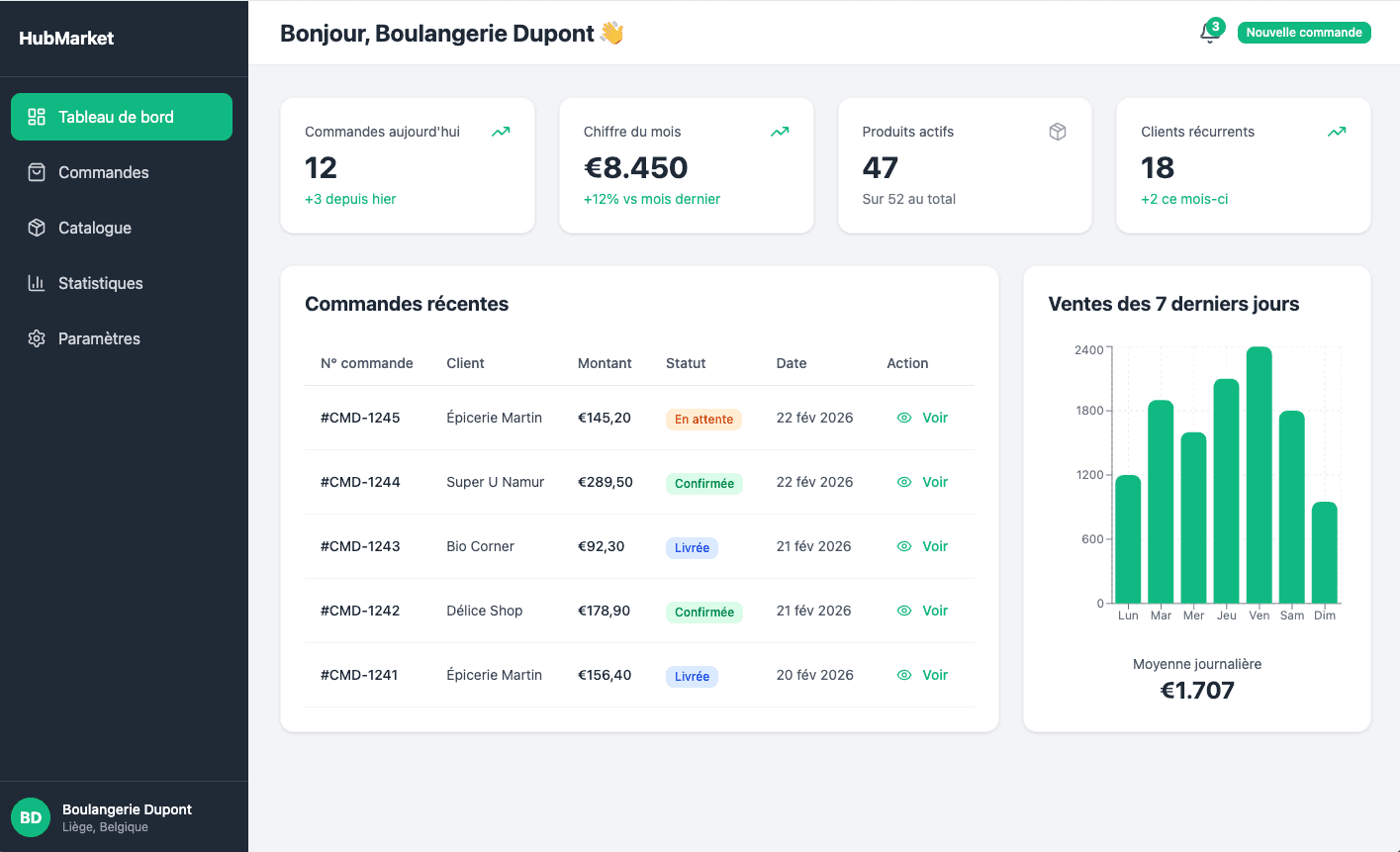
Task: Click the eye icon for order #CMD-1243
Action: [x=903, y=546]
